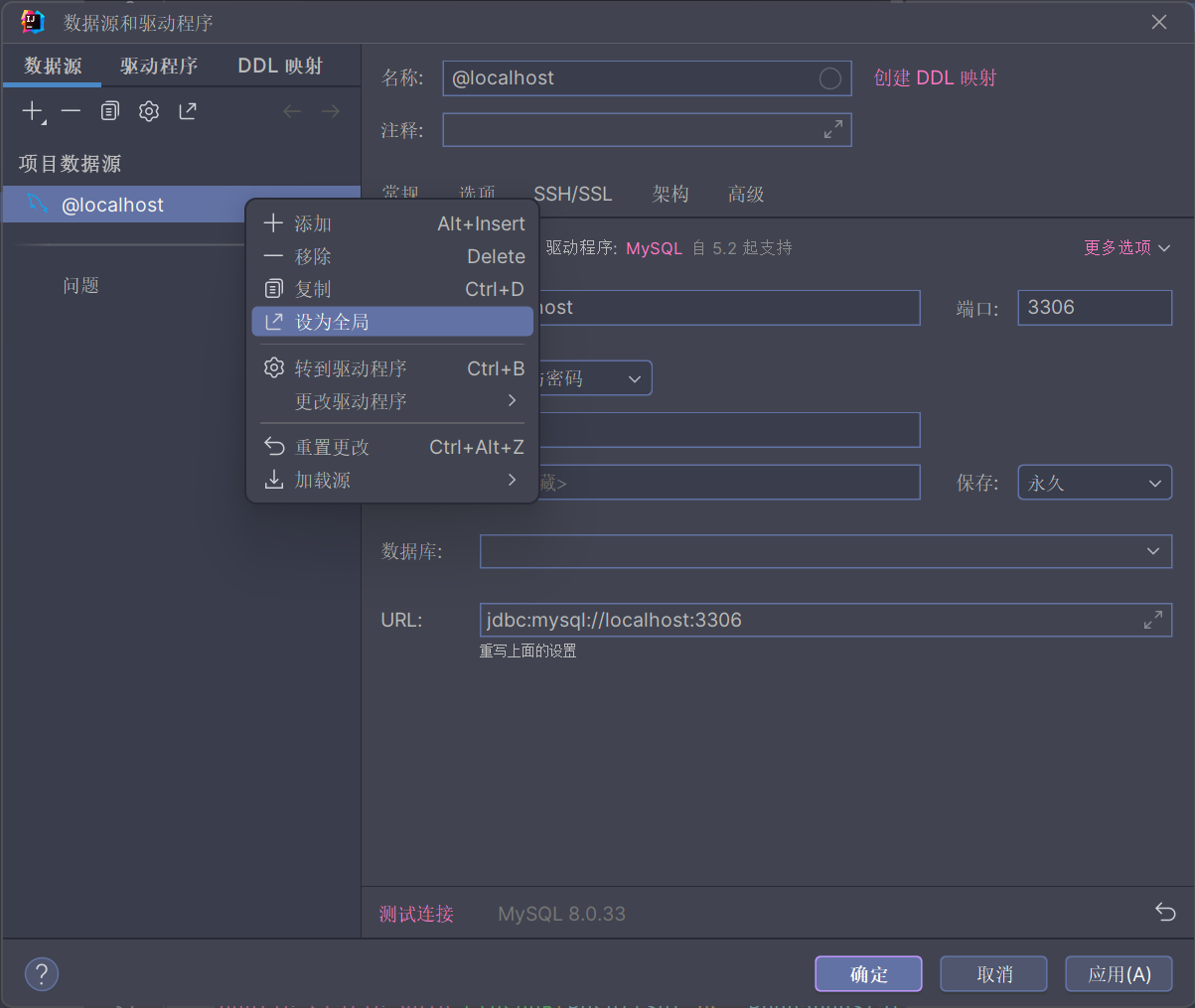Viewport: 1195px width, 1008px height.
Task: Duplicate data source via copy icon in toolbar
Action: [108, 110]
